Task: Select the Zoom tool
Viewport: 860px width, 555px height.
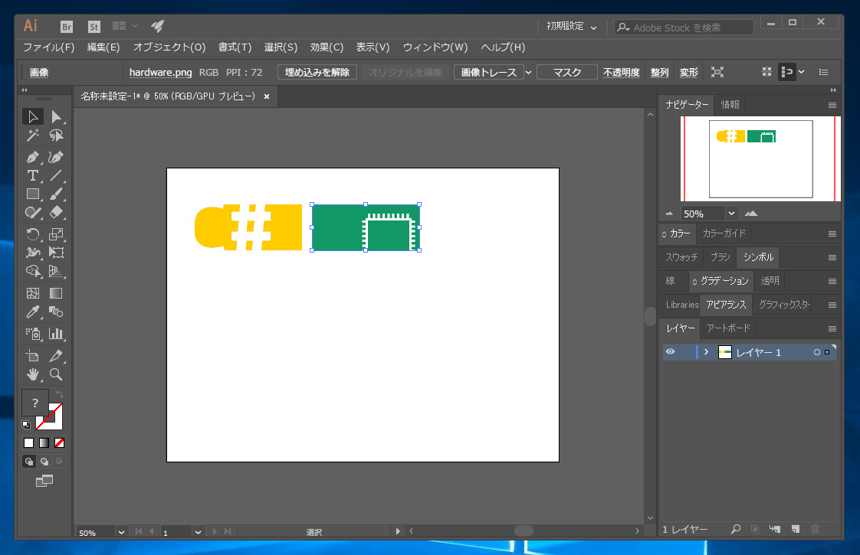Action: [x=56, y=375]
